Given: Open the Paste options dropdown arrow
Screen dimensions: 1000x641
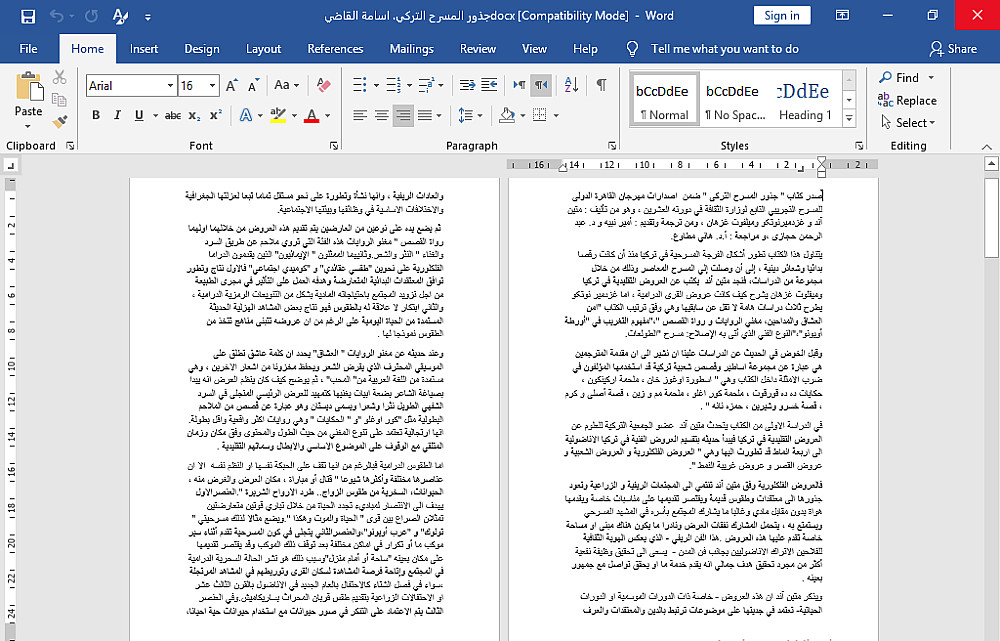Looking at the screenshot, I should click(x=28, y=126).
